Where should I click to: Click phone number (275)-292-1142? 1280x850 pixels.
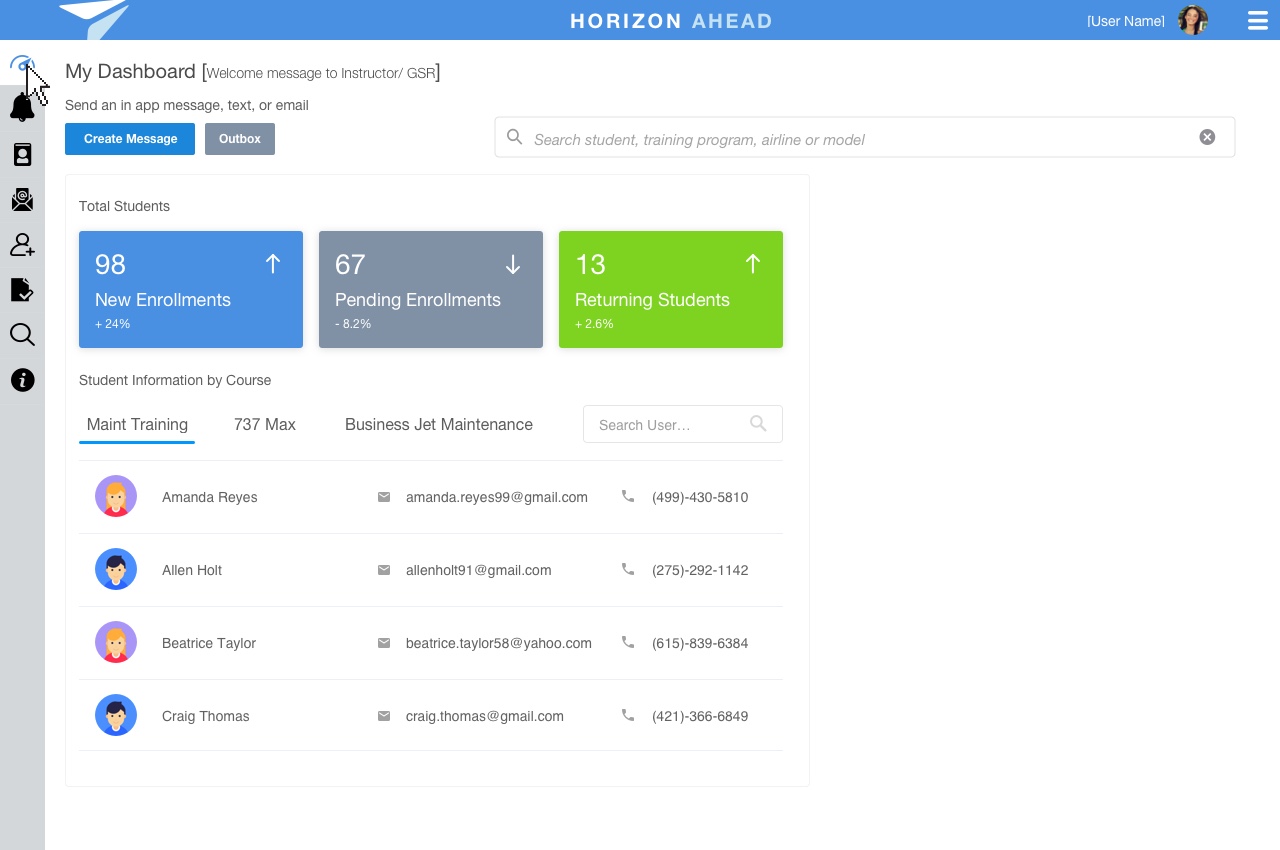700,570
